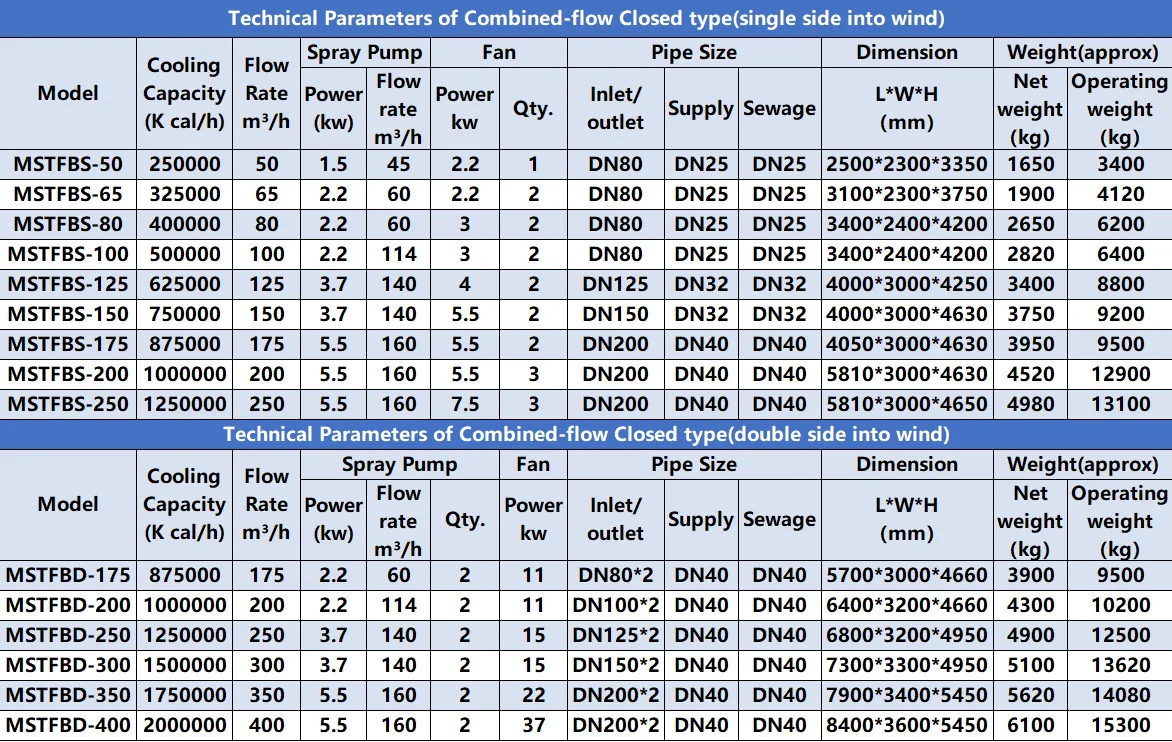Screen dimensions: 1172x742
Task: Click fan quantity 1 for MSTFBS-50
Action: point(533,164)
